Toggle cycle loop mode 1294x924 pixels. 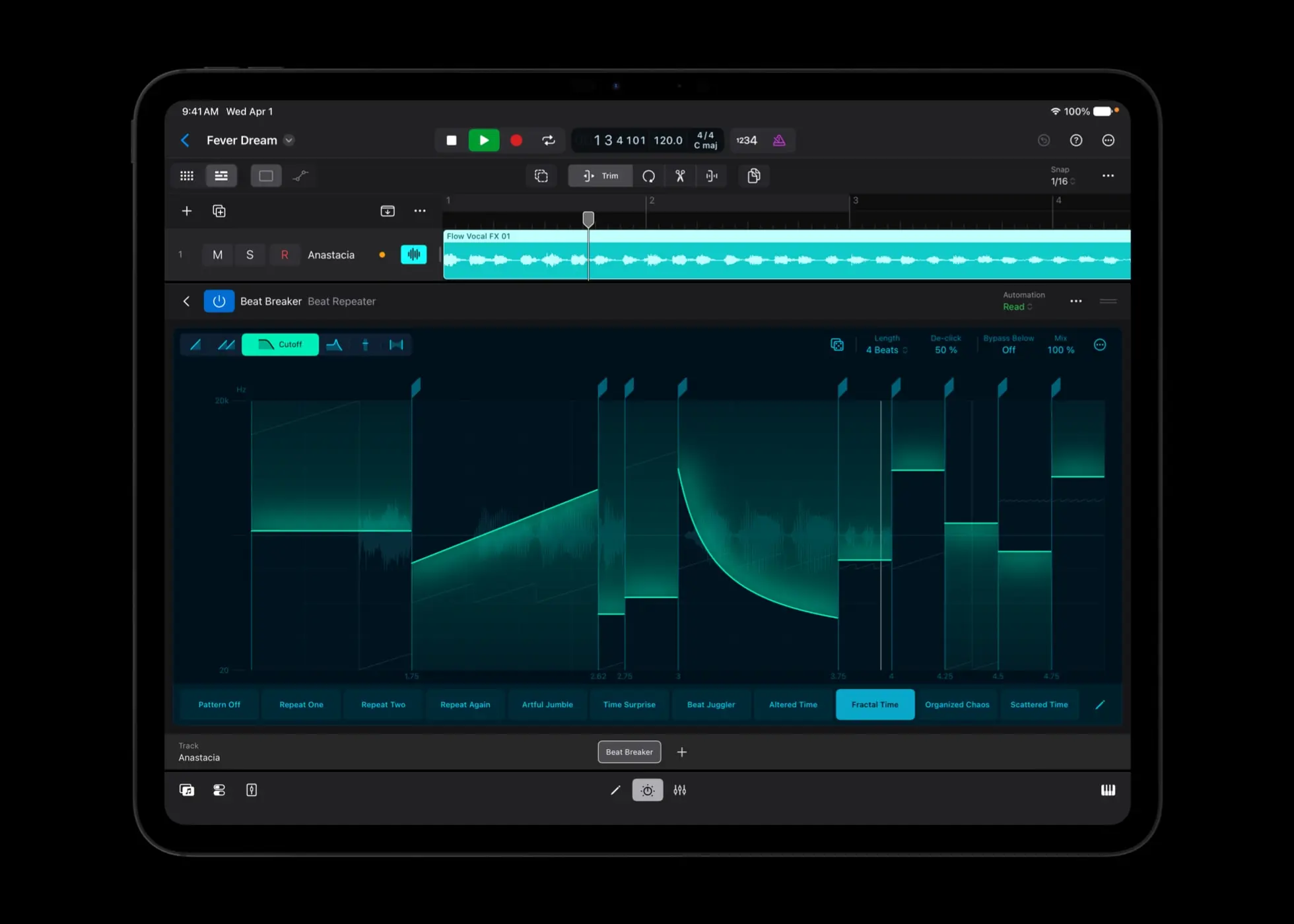pyautogui.click(x=548, y=140)
